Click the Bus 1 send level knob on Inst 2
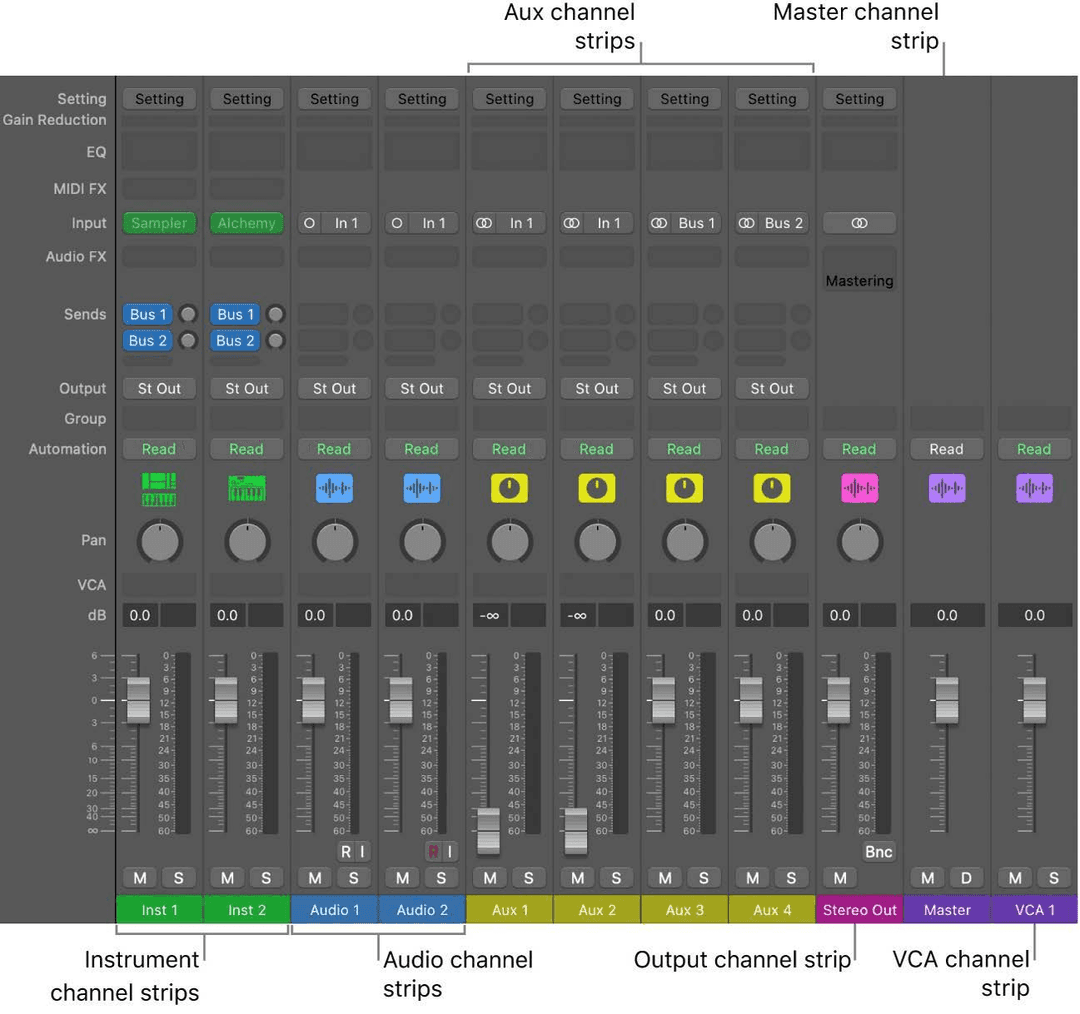The image size is (1080, 1014). click(x=275, y=314)
